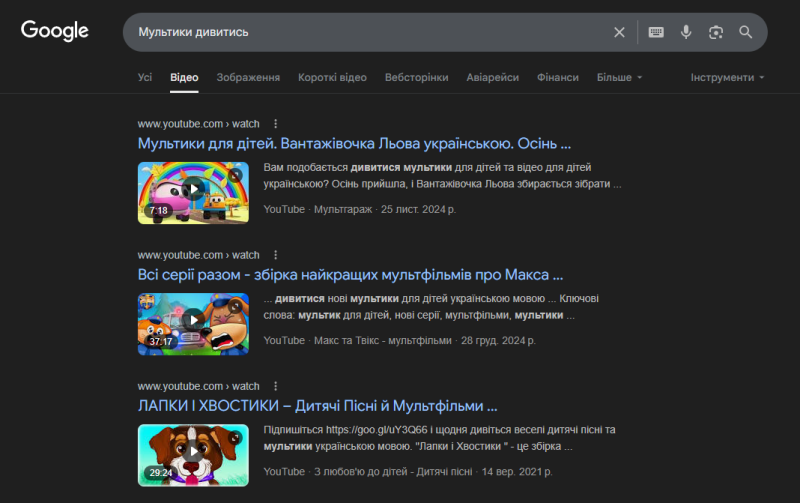Viewport: 800px width, 503px height.
Task: Click the 7:18 duration badge
Action: [x=158, y=210]
